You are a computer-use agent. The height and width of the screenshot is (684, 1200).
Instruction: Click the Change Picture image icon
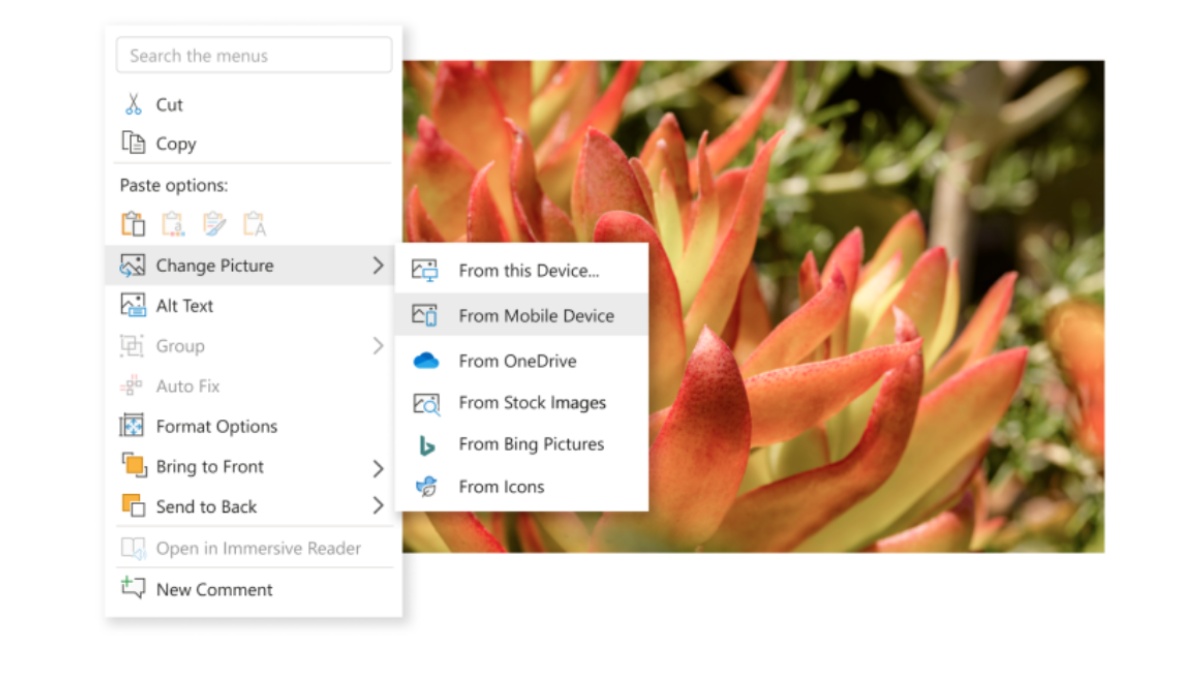(x=131, y=264)
